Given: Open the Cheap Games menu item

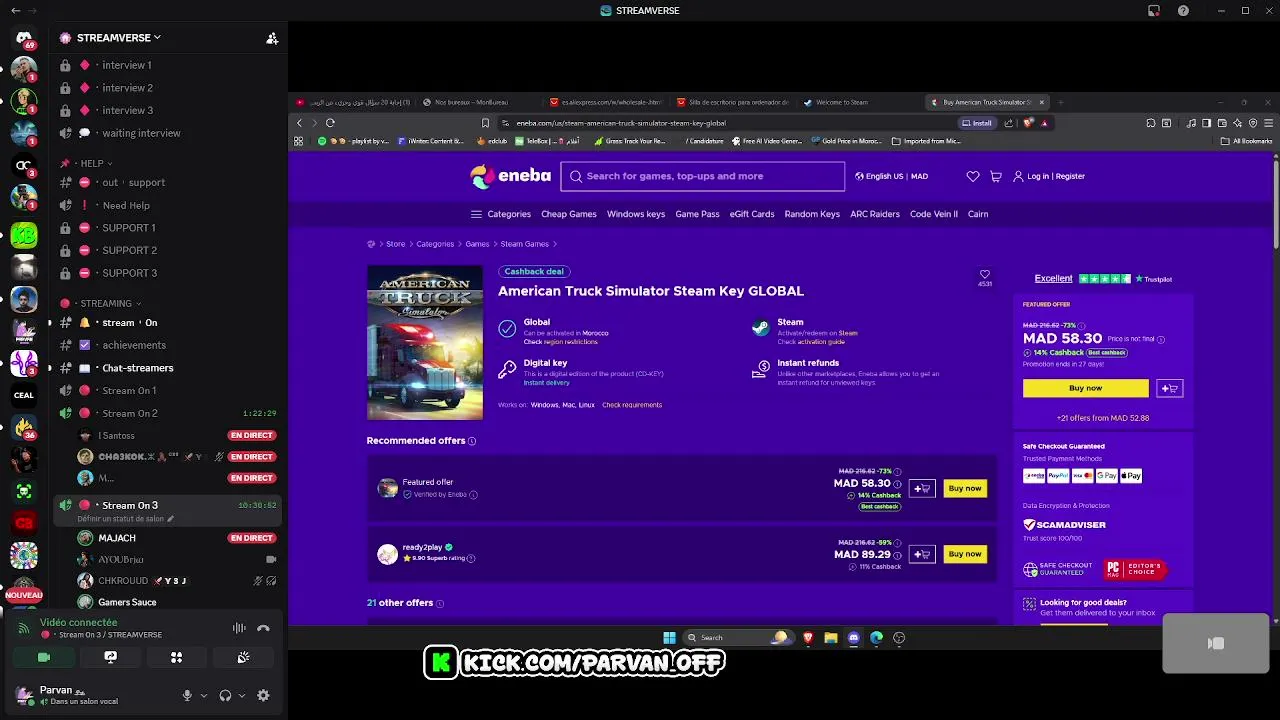Looking at the screenshot, I should pos(569,214).
